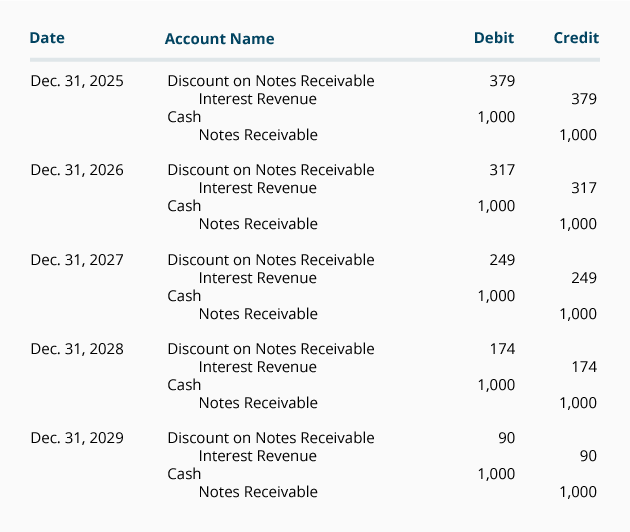Click the 1,000 Notes Receivable credit for 2025
Viewport: 630px width, 532px height.
point(578,135)
